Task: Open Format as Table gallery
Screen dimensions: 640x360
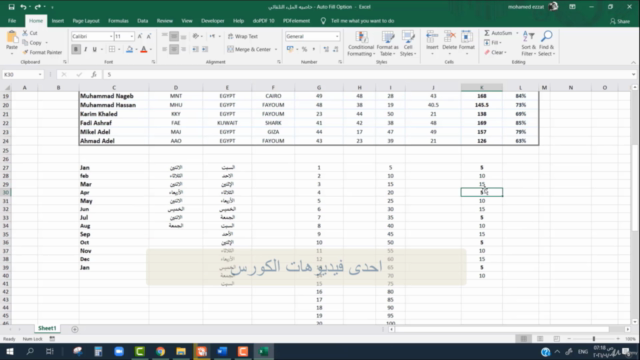Action: [x=387, y=43]
